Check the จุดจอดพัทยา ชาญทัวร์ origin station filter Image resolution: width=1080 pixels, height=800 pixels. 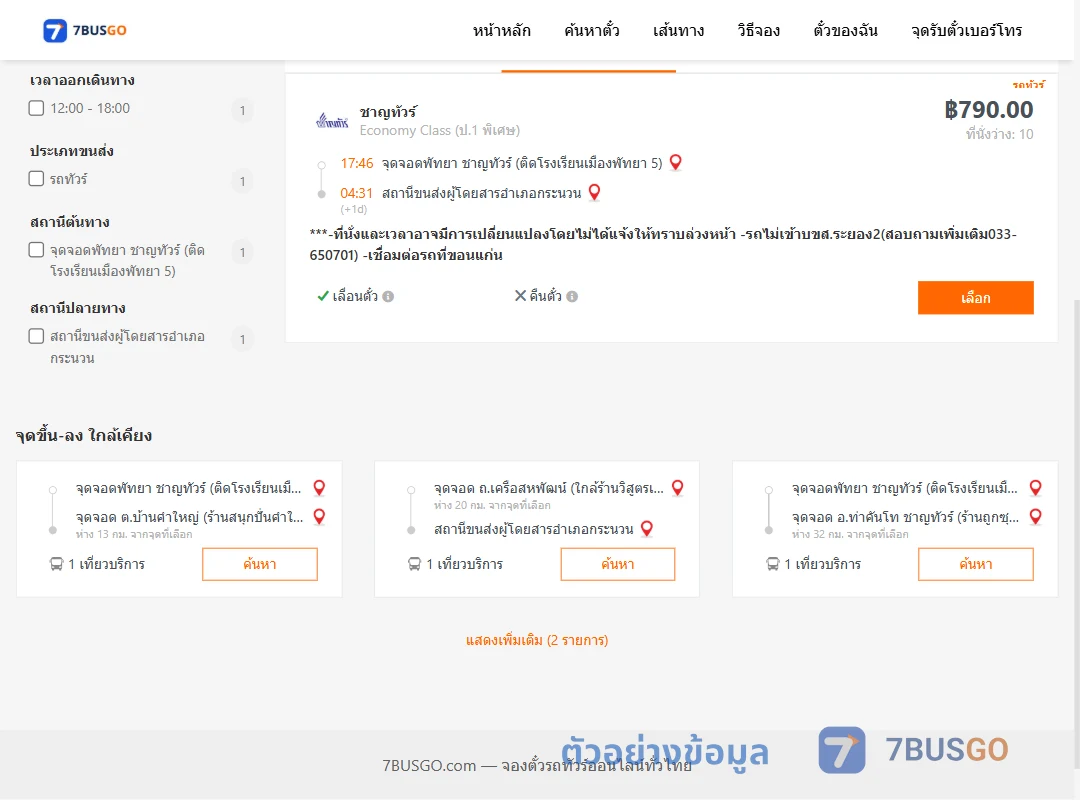click(37, 249)
